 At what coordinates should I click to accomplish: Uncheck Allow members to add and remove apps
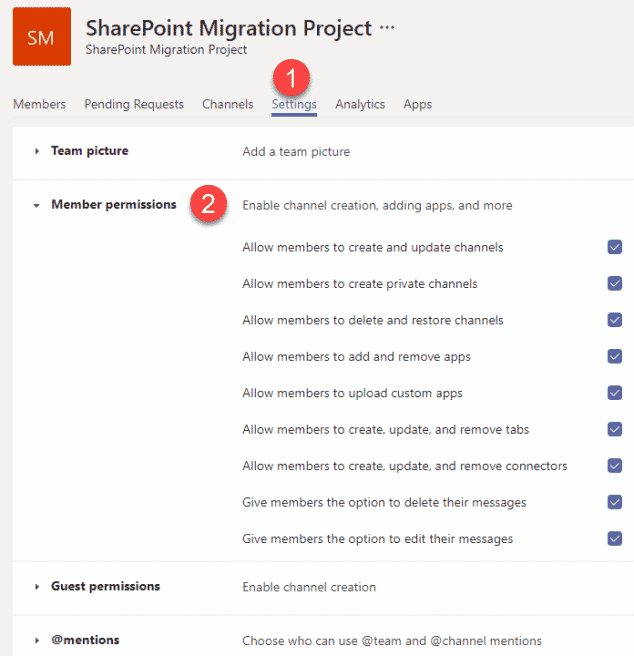614,356
